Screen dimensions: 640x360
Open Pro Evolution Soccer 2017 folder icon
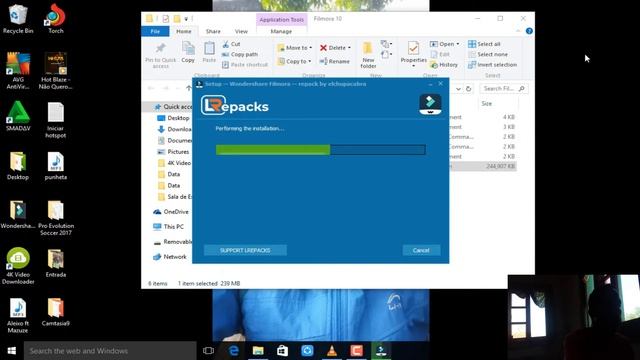point(56,218)
